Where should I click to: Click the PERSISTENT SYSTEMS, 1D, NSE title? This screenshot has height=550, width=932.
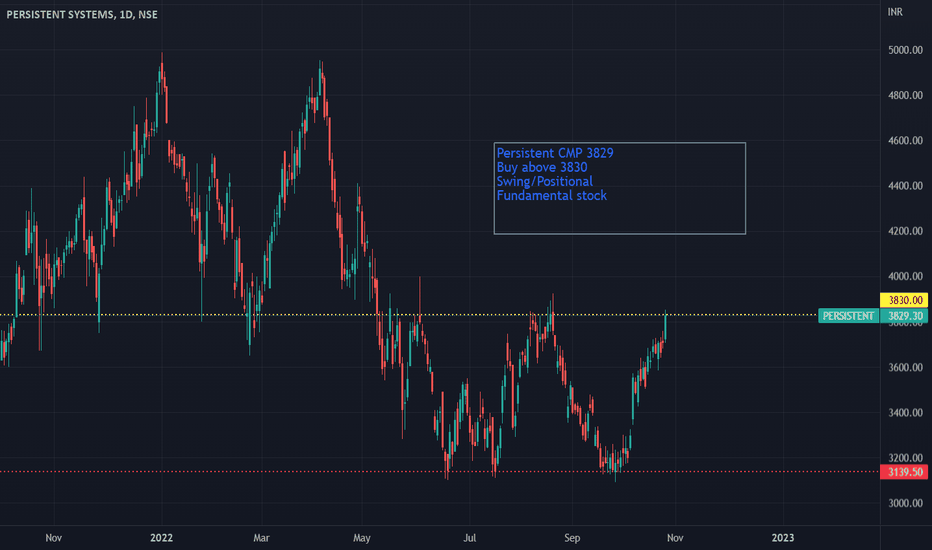tap(82, 14)
